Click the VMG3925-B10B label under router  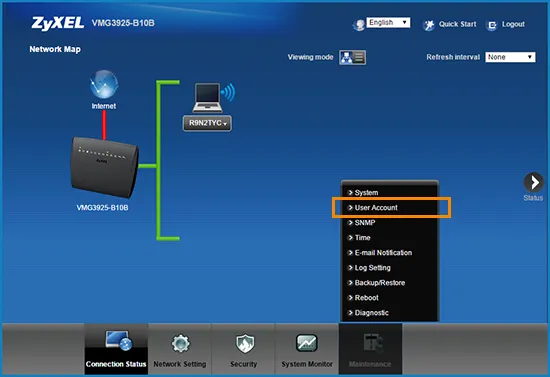pyautogui.click(x=102, y=208)
